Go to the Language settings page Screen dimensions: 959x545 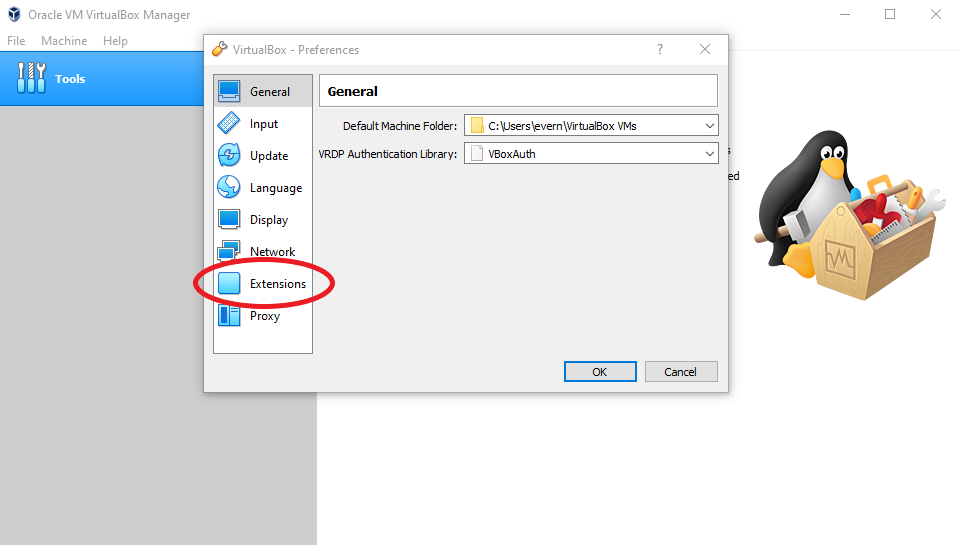click(263, 187)
